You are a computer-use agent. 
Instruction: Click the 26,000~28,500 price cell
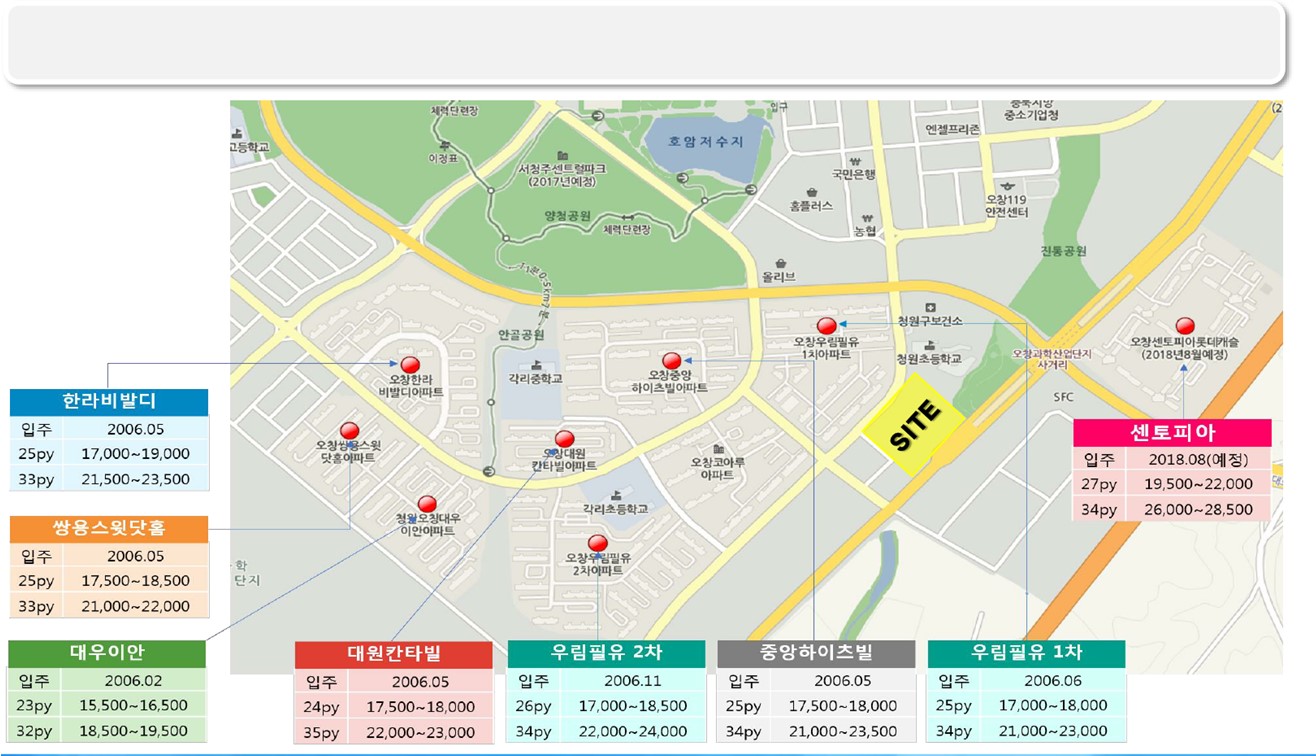coord(1198,509)
